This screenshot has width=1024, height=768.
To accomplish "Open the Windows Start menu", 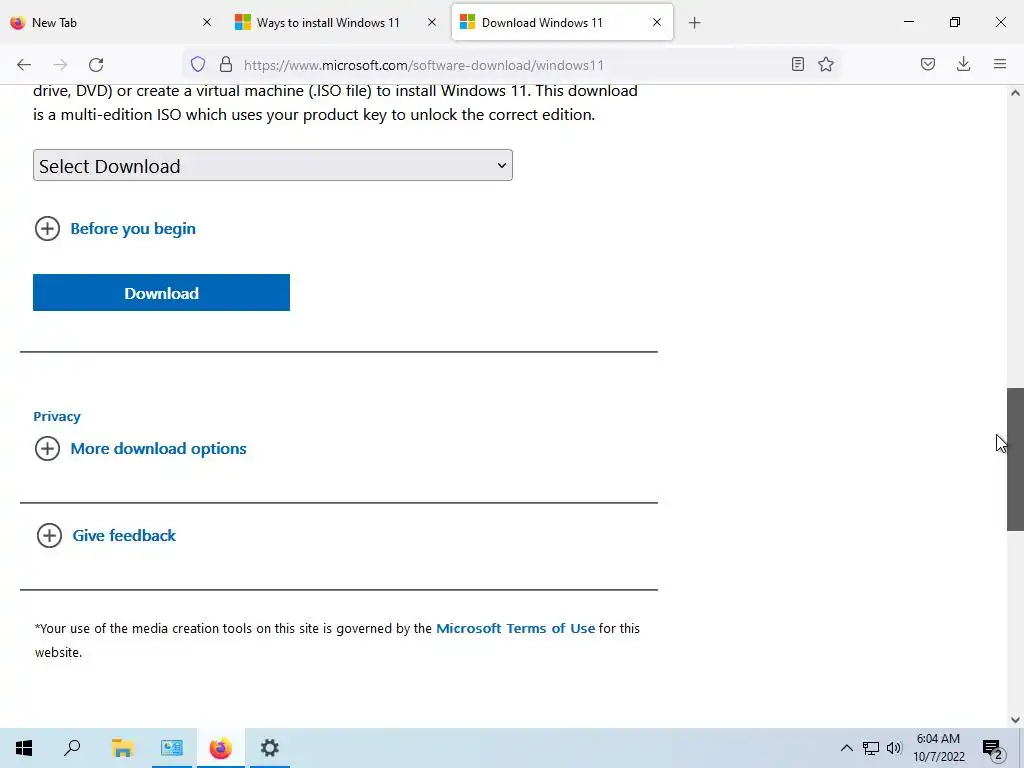I will click(24, 748).
